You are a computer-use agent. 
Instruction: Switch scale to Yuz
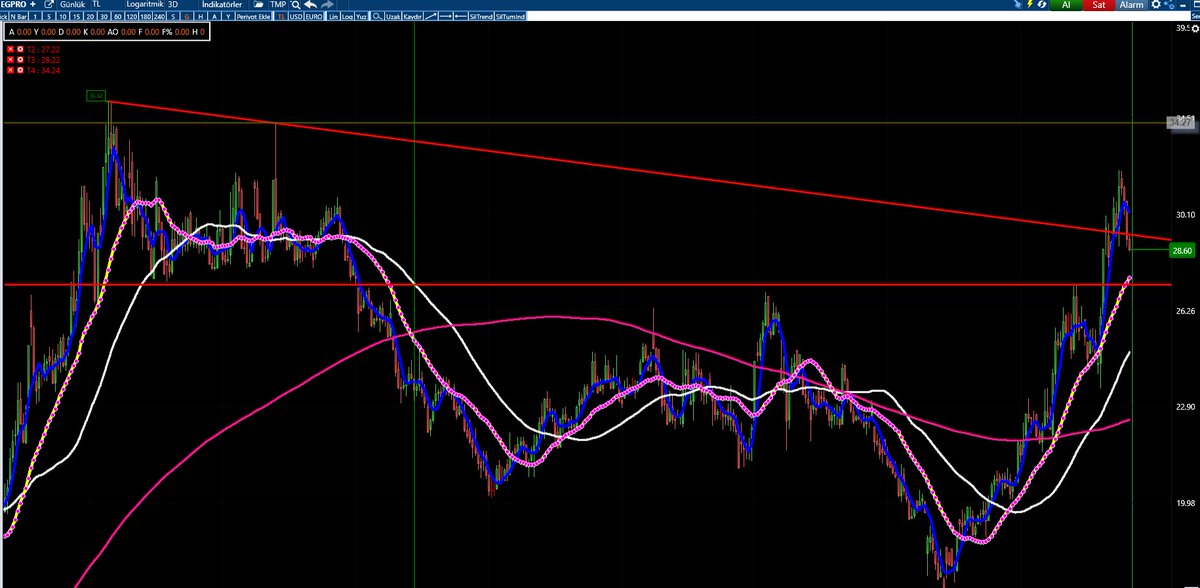[x=361, y=17]
